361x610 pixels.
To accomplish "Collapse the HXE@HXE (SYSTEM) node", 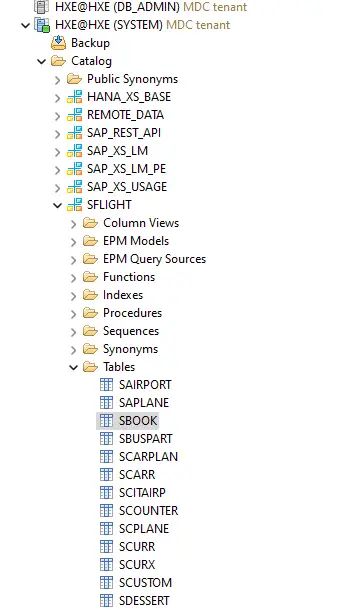I will [x=26, y=26].
